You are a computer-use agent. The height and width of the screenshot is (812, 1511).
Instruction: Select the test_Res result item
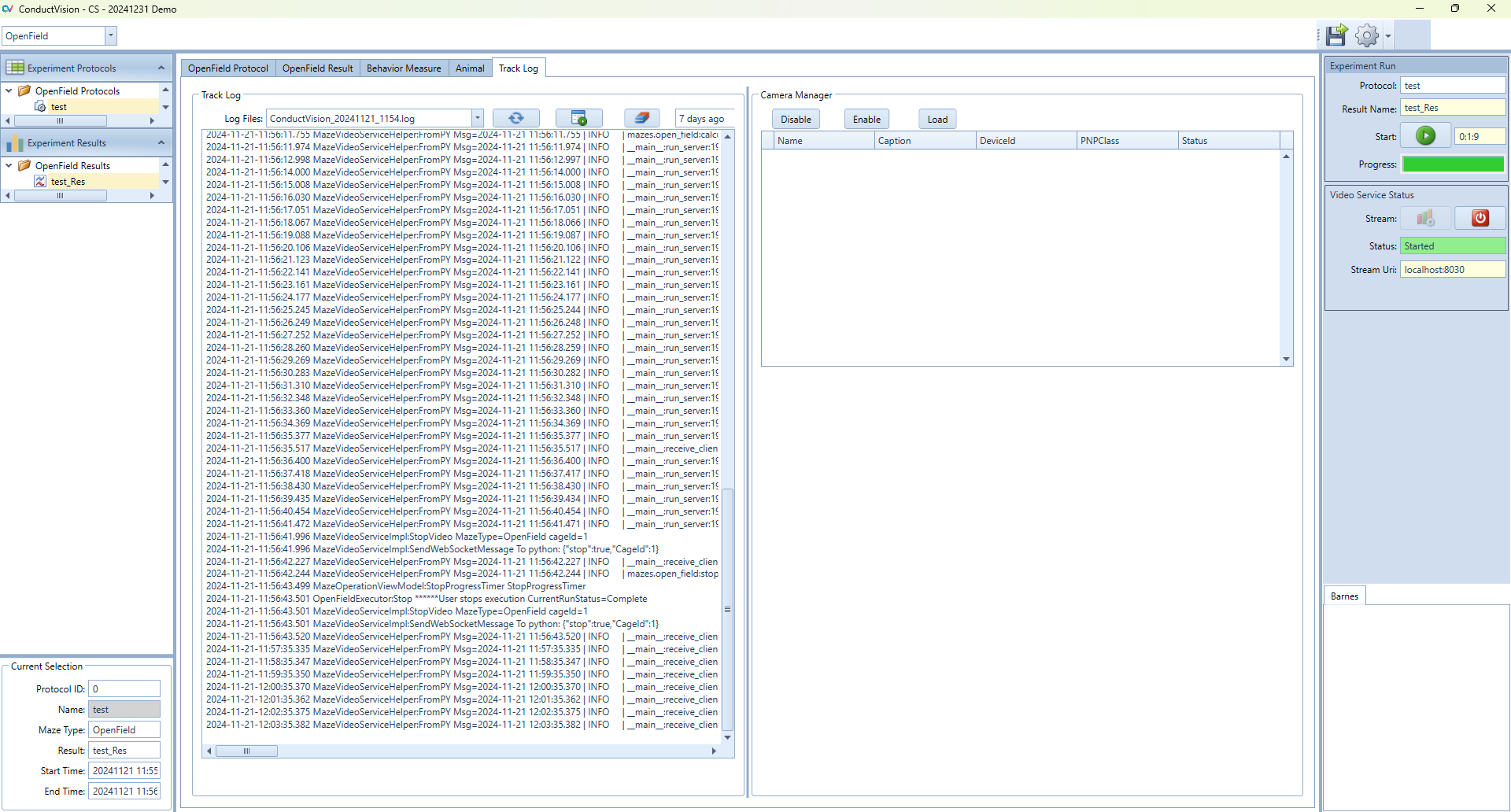pyautogui.click(x=68, y=182)
